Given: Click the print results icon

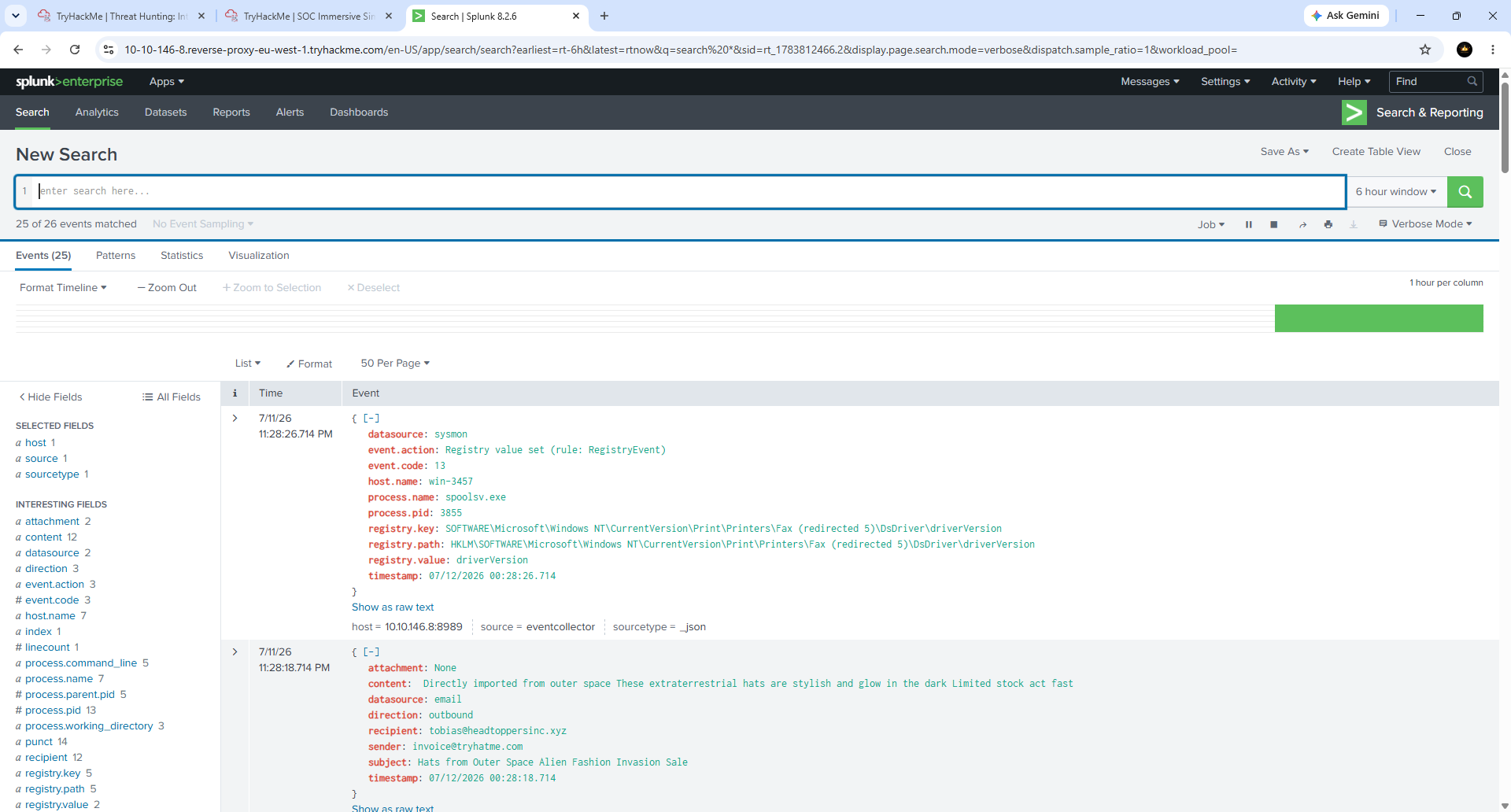Looking at the screenshot, I should click(1328, 224).
